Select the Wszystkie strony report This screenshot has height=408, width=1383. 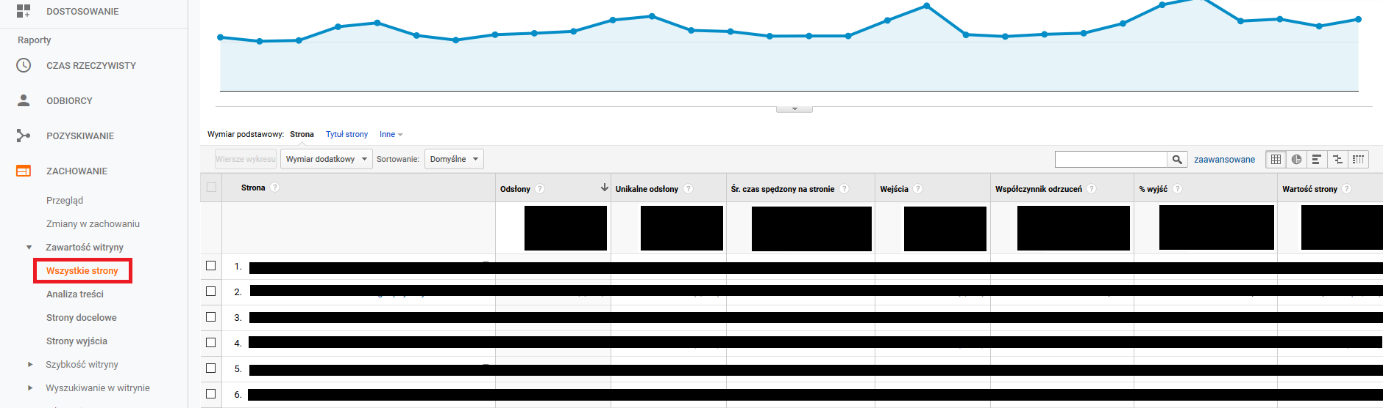tap(82, 271)
